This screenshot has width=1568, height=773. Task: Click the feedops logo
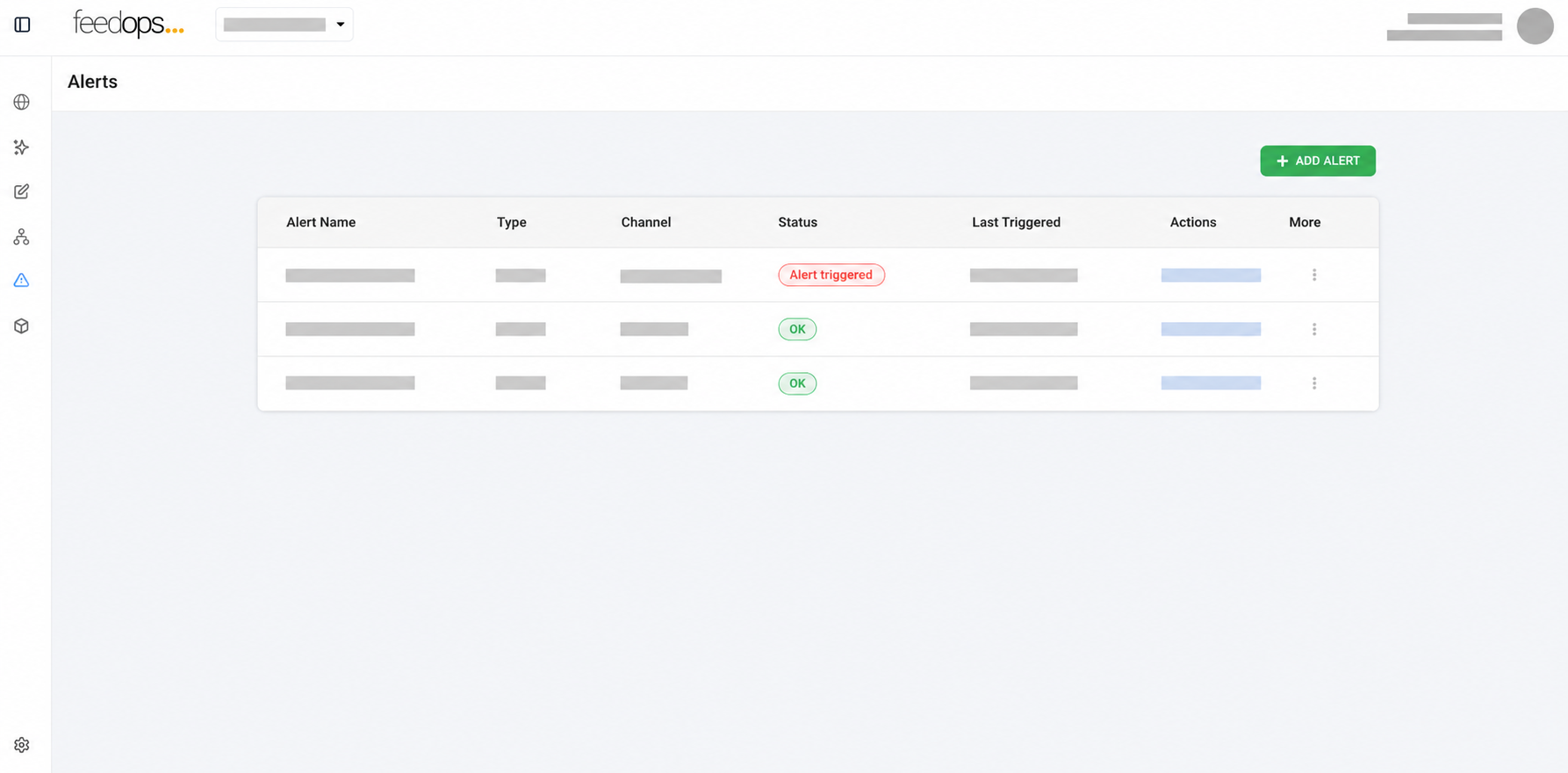[x=128, y=24]
